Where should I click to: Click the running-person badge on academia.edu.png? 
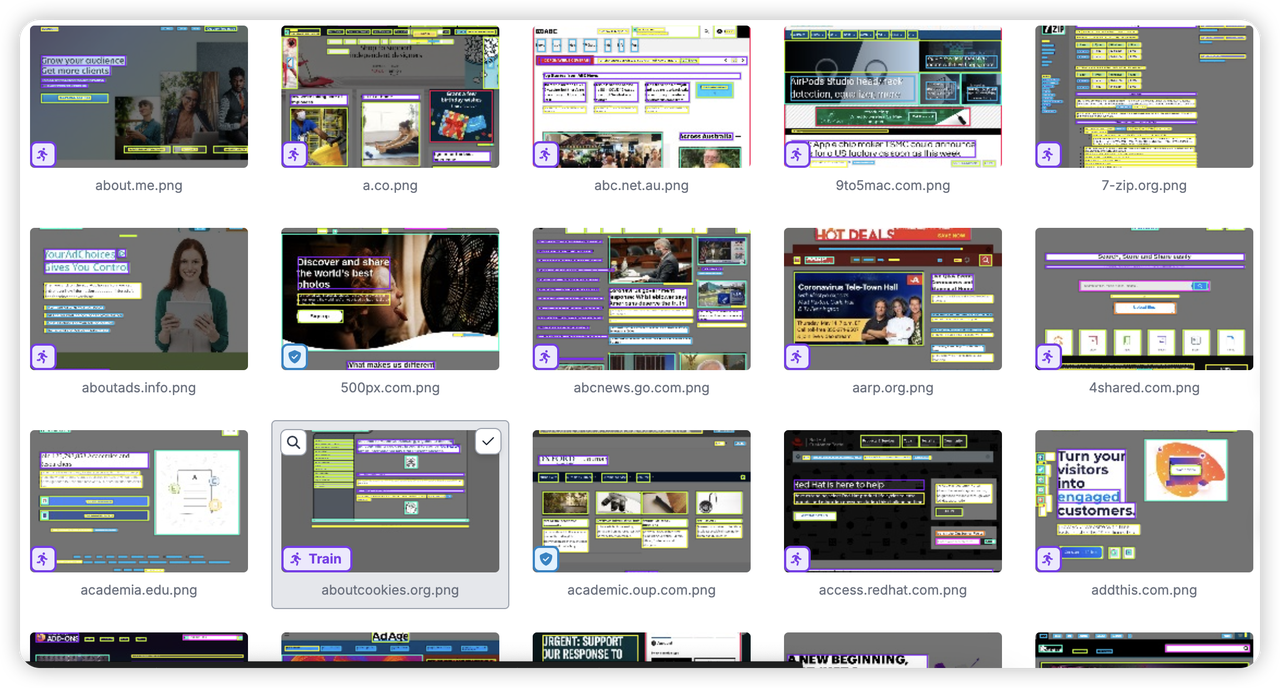[x=42, y=559]
